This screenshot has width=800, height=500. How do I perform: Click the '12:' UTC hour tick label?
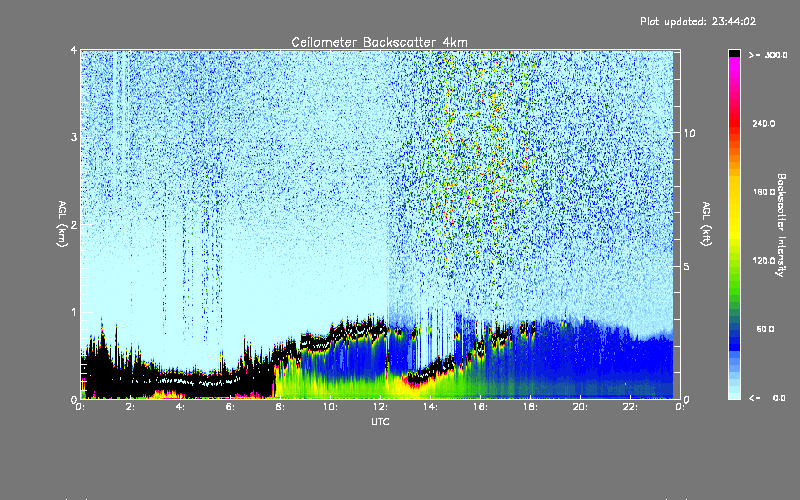coord(381,407)
